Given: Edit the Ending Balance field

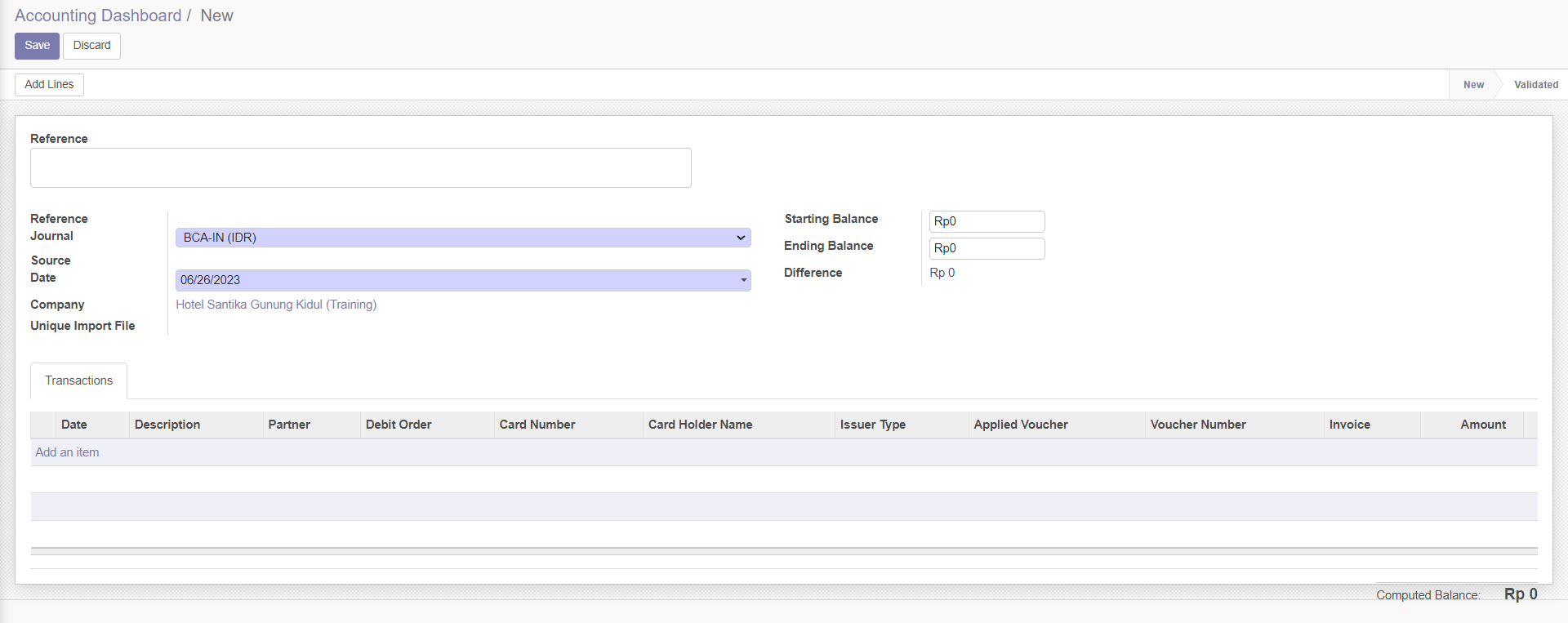Looking at the screenshot, I should 987,248.
